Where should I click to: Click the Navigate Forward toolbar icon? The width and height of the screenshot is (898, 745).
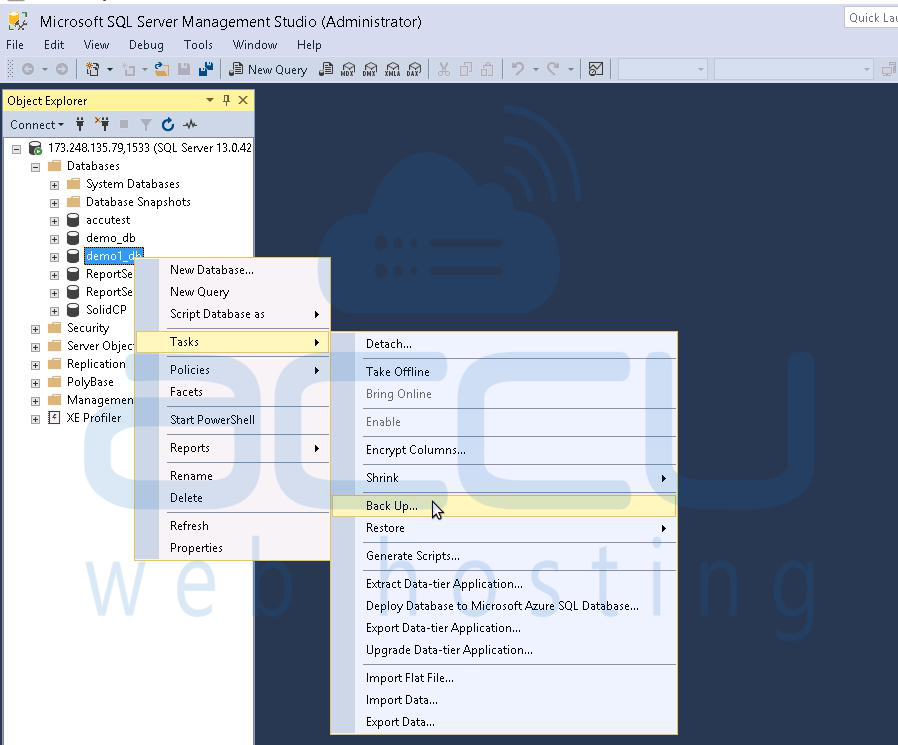click(62, 69)
